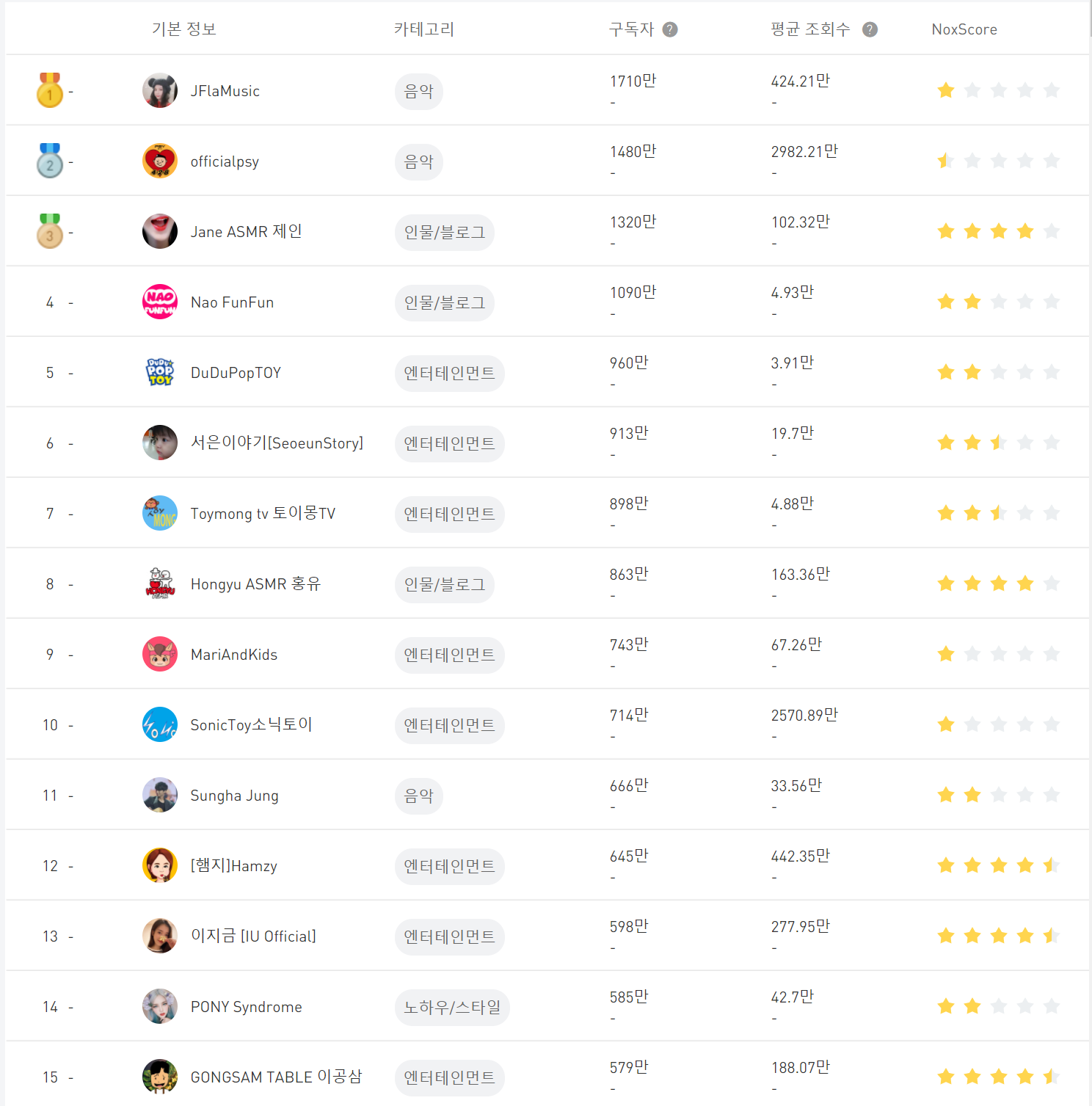Click the help icon beside 평균 조회수 header

point(870,29)
